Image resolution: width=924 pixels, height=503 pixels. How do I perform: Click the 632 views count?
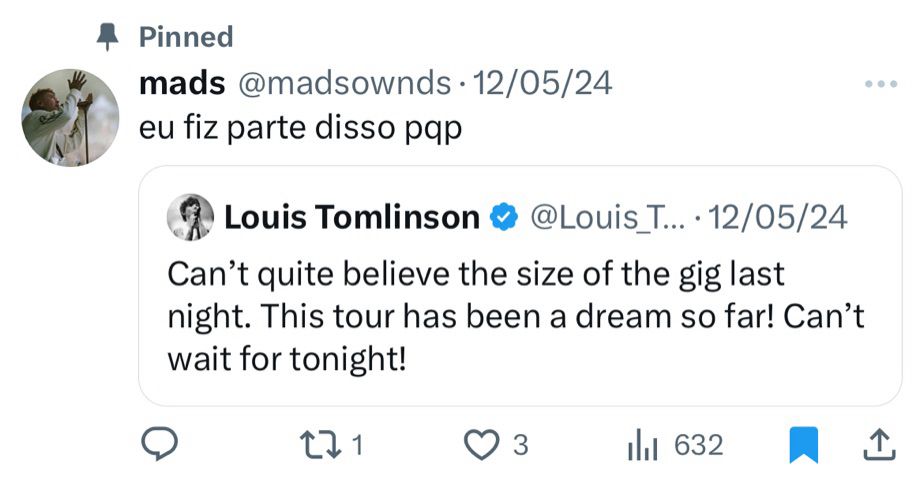698,445
